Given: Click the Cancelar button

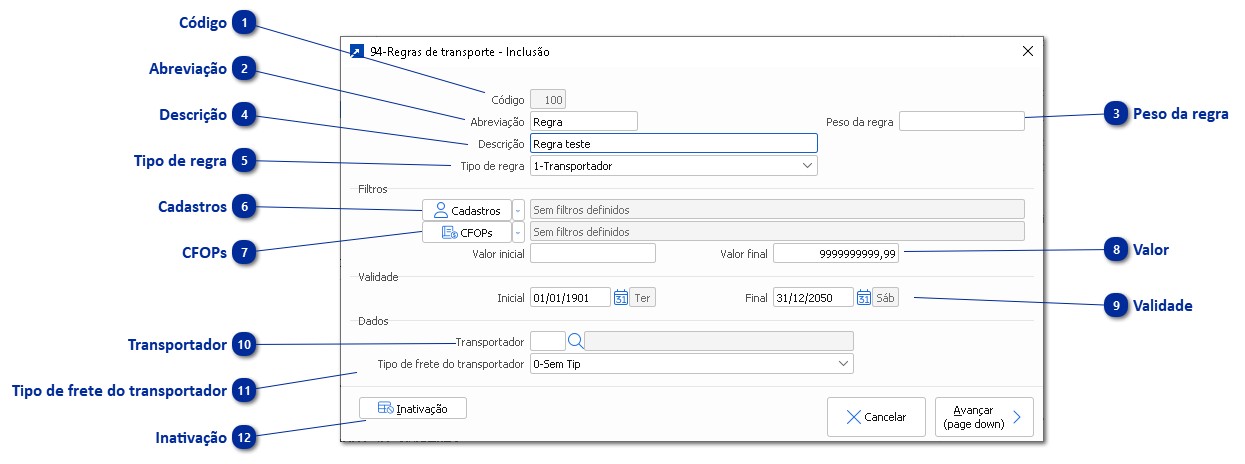Looking at the screenshot, I should pyautogui.click(x=876, y=417).
